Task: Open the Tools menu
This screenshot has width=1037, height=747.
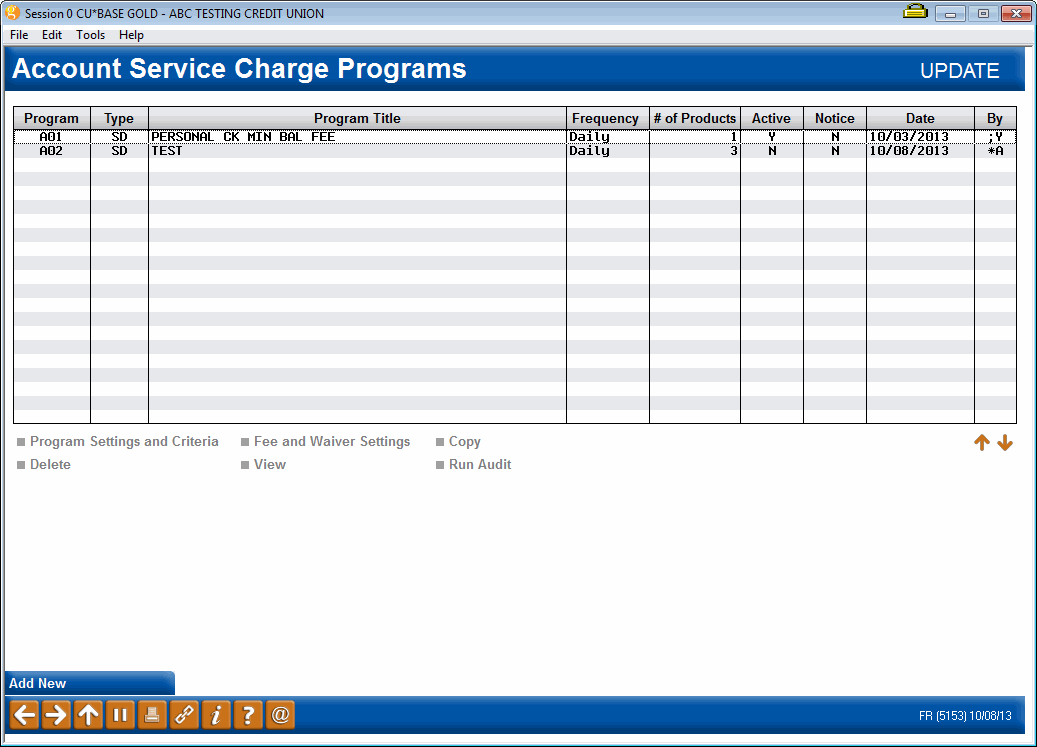Action: [90, 34]
